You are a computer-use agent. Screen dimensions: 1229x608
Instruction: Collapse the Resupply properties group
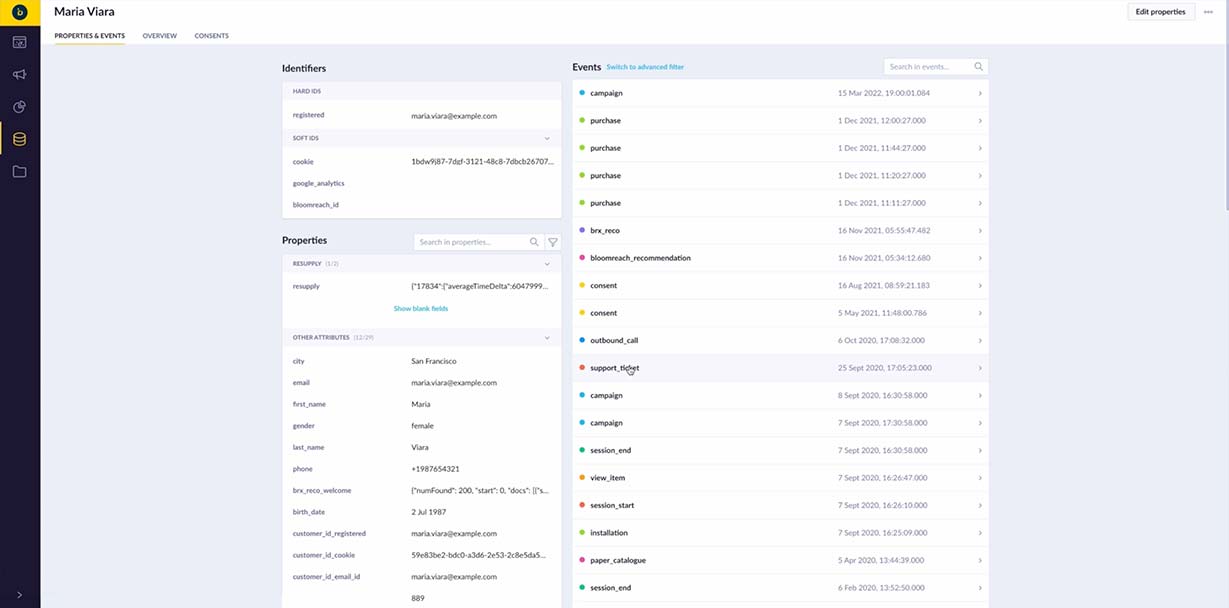point(547,264)
